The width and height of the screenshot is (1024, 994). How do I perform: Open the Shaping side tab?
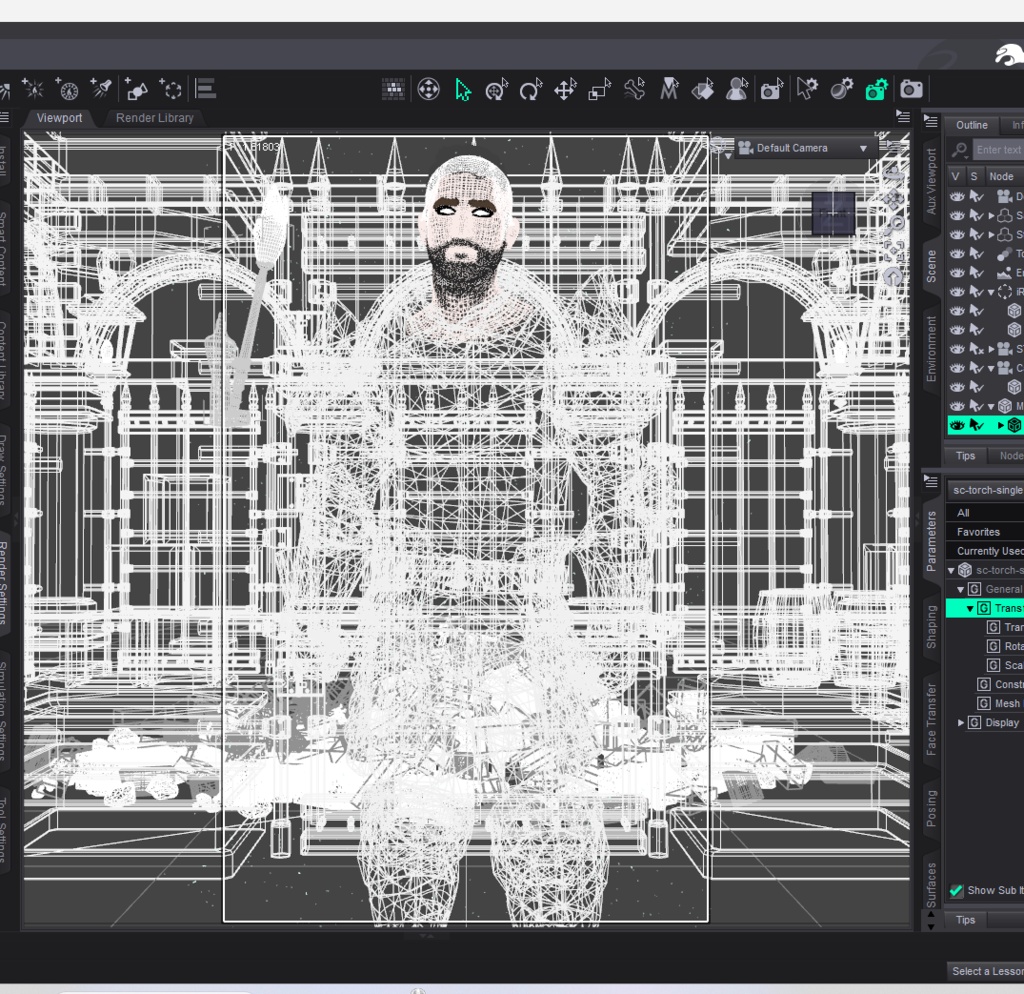[931, 627]
